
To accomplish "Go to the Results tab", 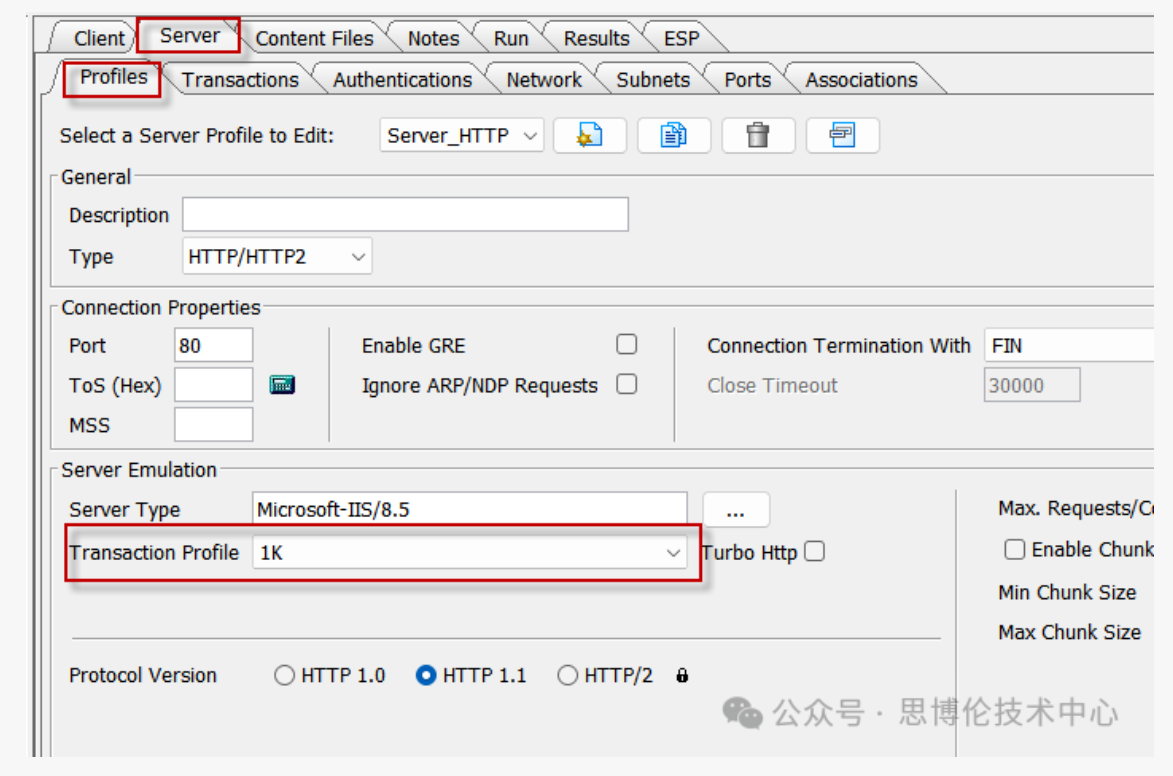I will (x=596, y=38).
